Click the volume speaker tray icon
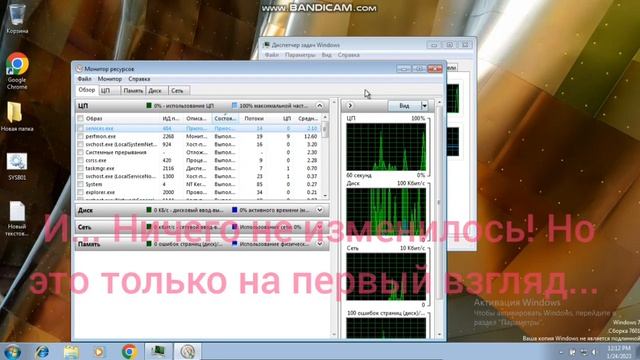 tap(594, 352)
